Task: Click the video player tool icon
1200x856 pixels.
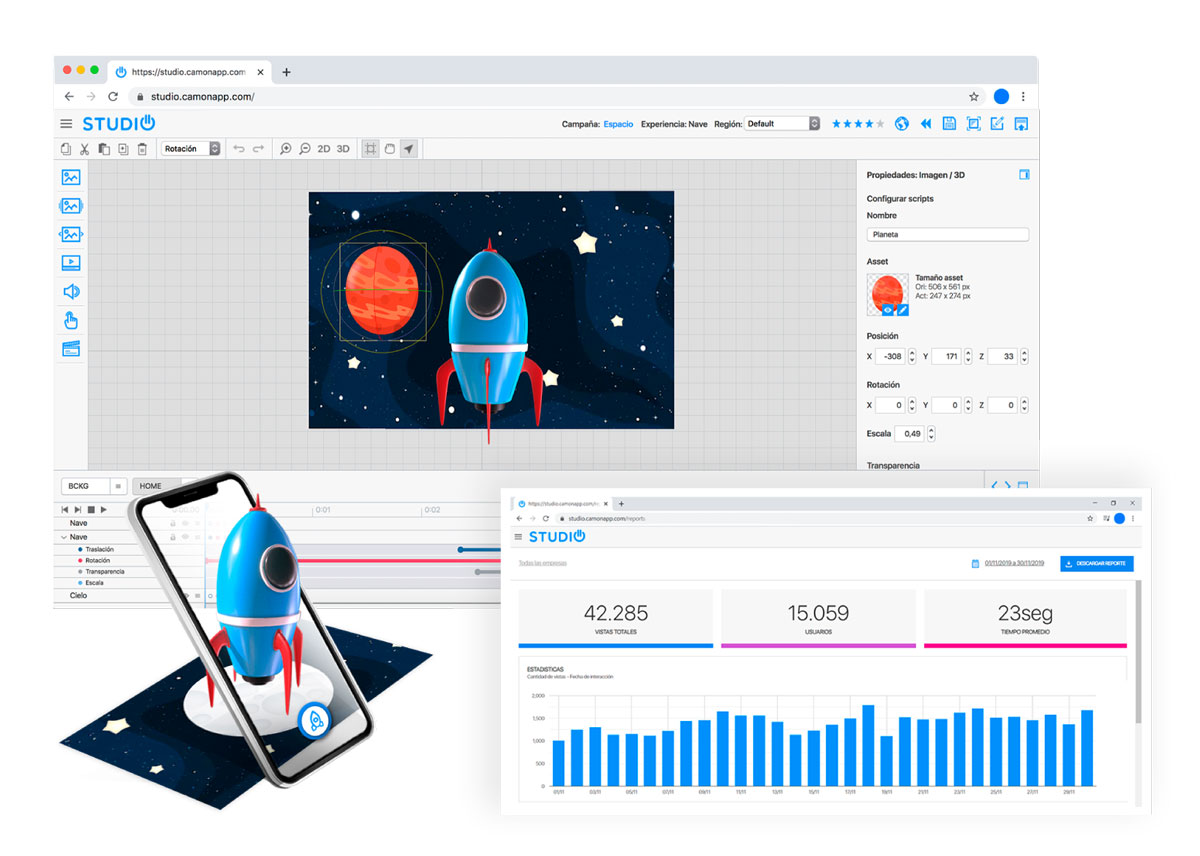Action: pyautogui.click(x=71, y=263)
